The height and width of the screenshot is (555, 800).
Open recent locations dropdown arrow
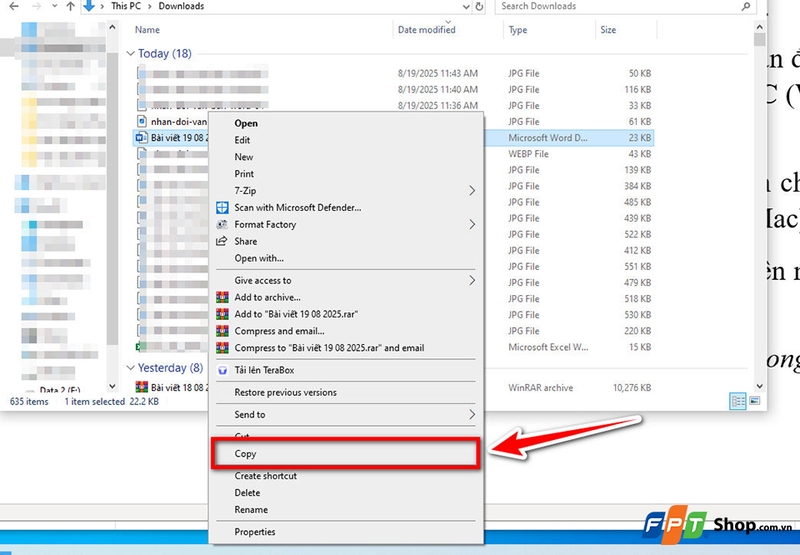click(x=54, y=7)
